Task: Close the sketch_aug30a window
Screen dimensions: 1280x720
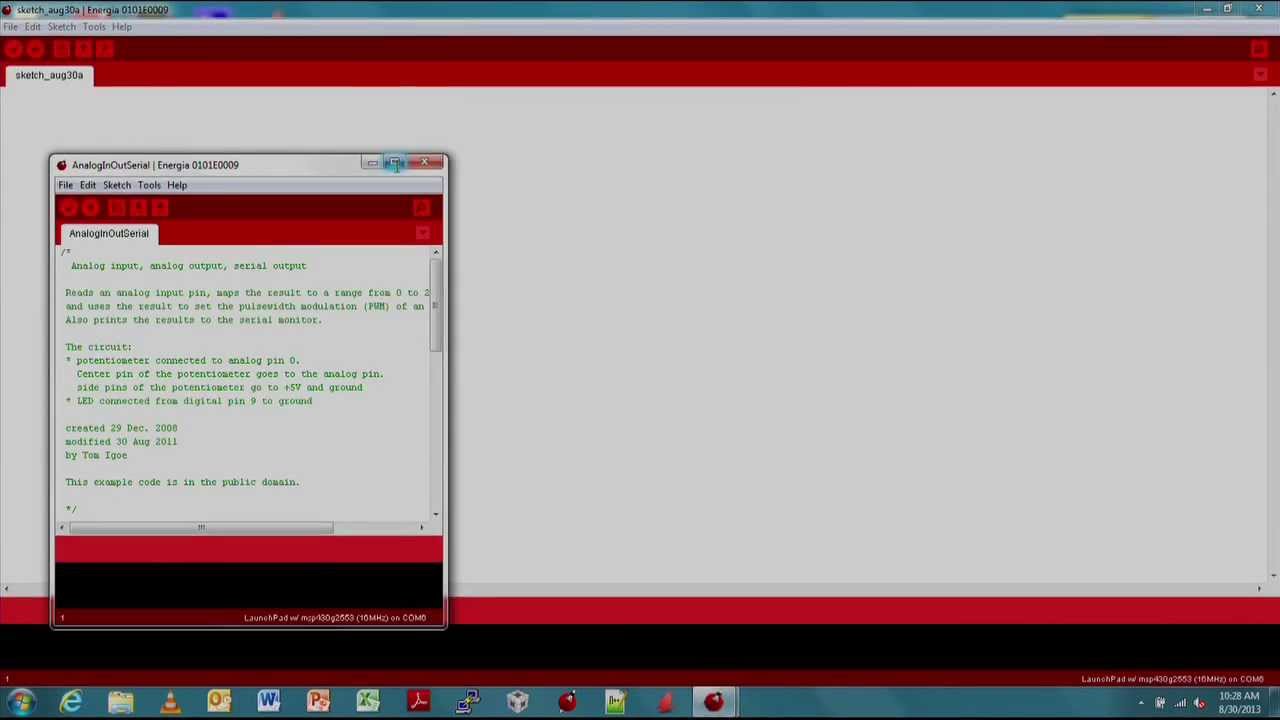Action: [x=1258, y=9]
